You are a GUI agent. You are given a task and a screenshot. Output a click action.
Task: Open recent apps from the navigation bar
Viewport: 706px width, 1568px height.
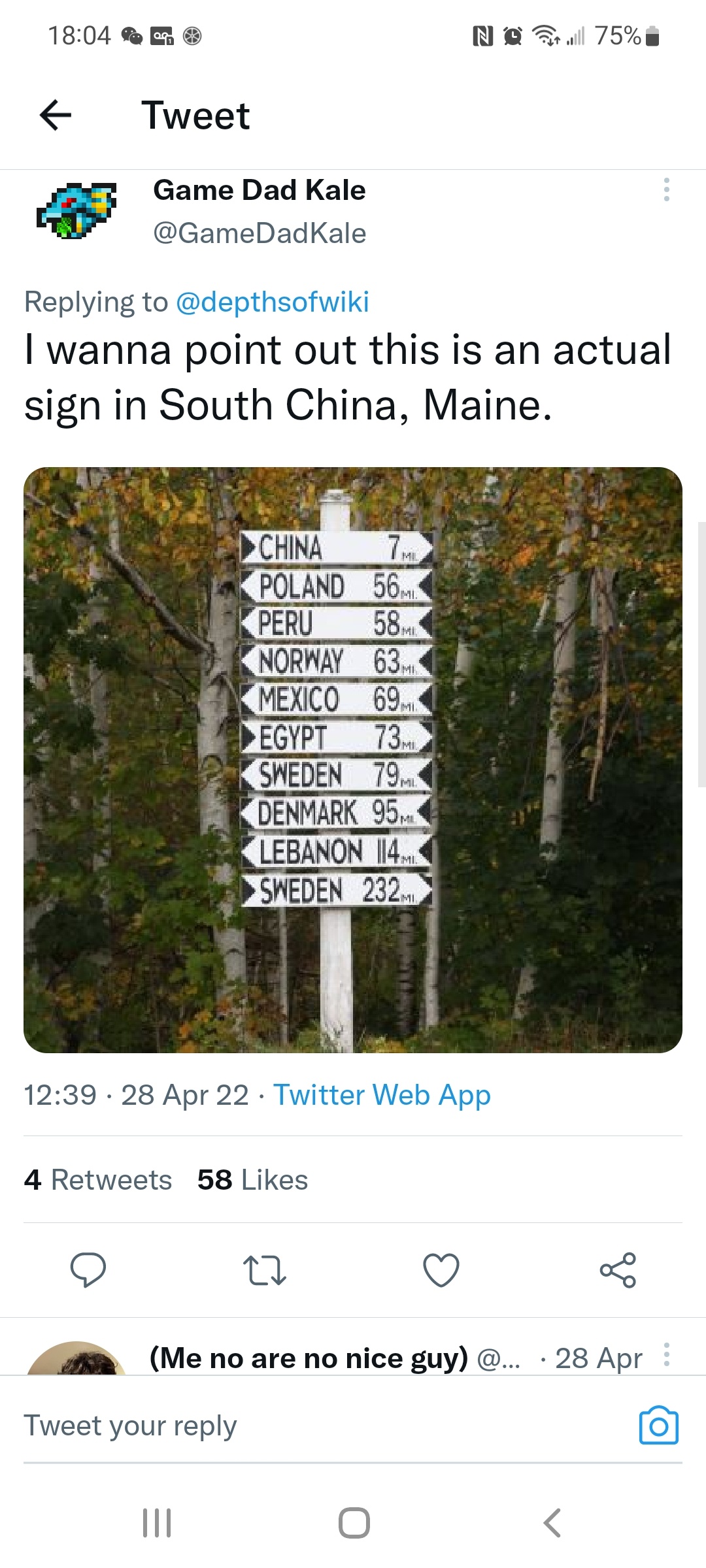[157, 1523]
